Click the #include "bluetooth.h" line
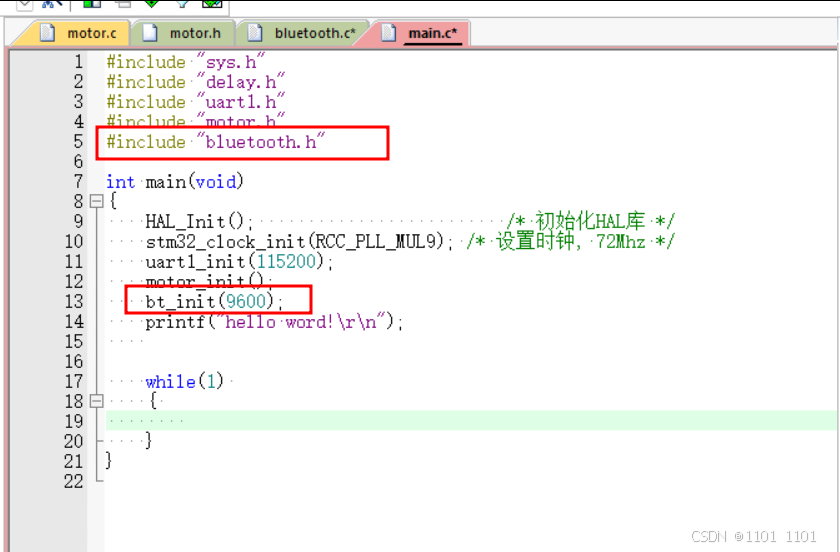840x552 pixels. coord(215,142)
